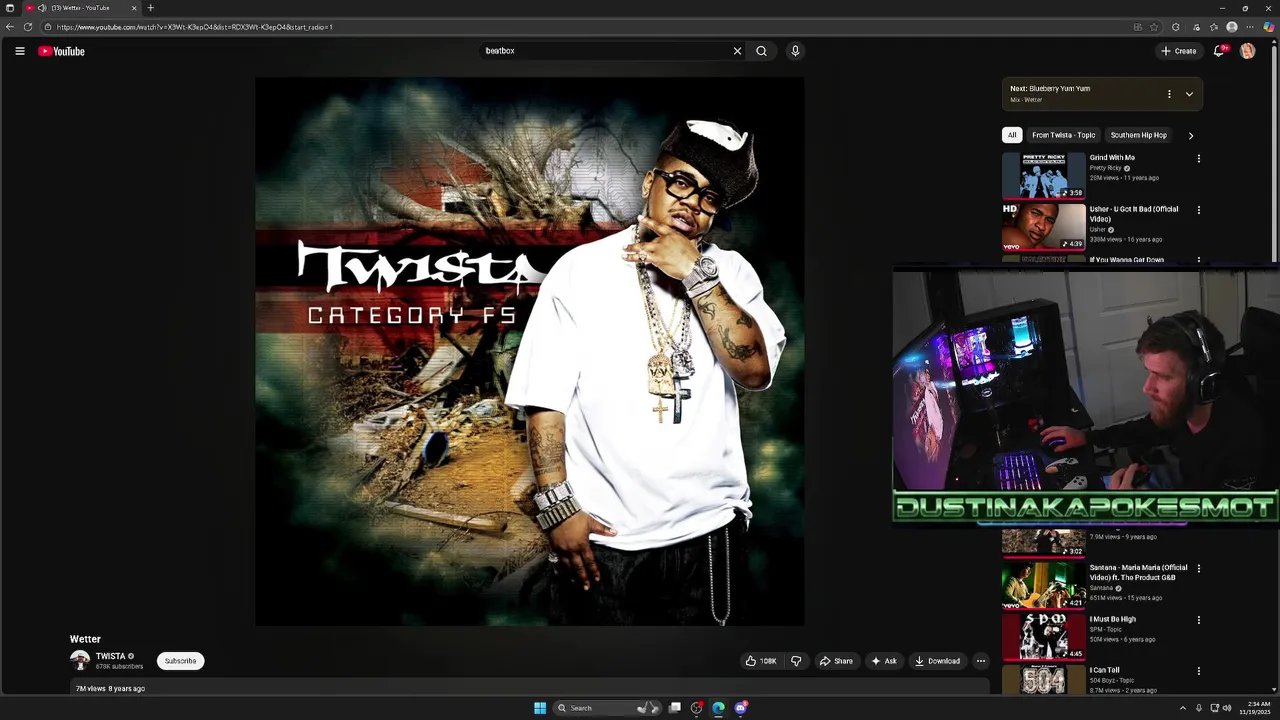Open the OBS taskbar icon

click(697, 708)
